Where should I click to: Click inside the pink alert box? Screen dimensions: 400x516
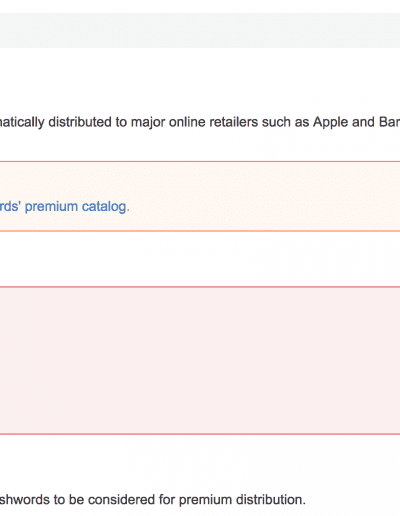tap(200, 360)
